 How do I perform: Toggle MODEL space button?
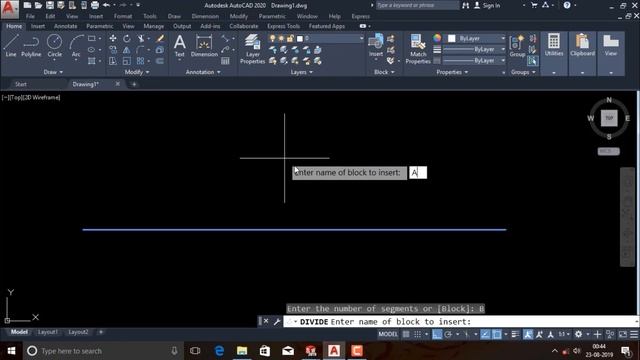[x=388, y=334]
